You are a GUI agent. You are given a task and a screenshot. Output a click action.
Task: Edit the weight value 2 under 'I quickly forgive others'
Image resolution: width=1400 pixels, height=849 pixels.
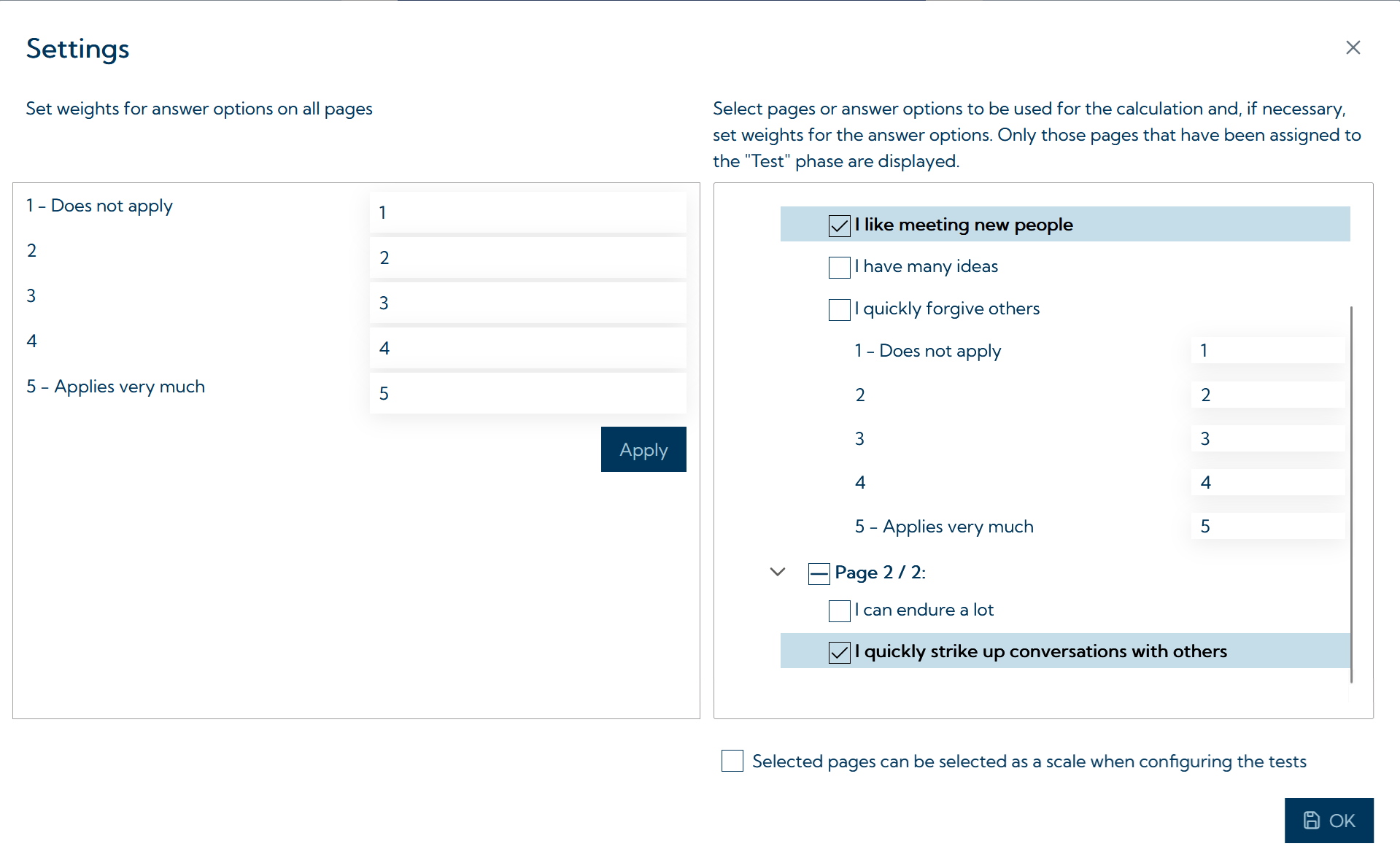(x=1268, y=394)
